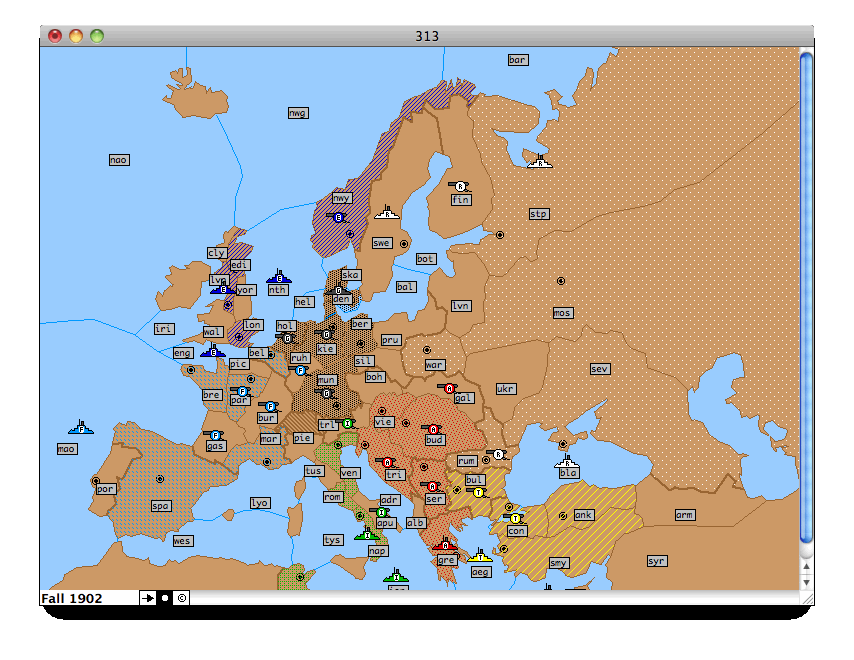
Task: Click the arm province label
Action: [x=684, y=515]
